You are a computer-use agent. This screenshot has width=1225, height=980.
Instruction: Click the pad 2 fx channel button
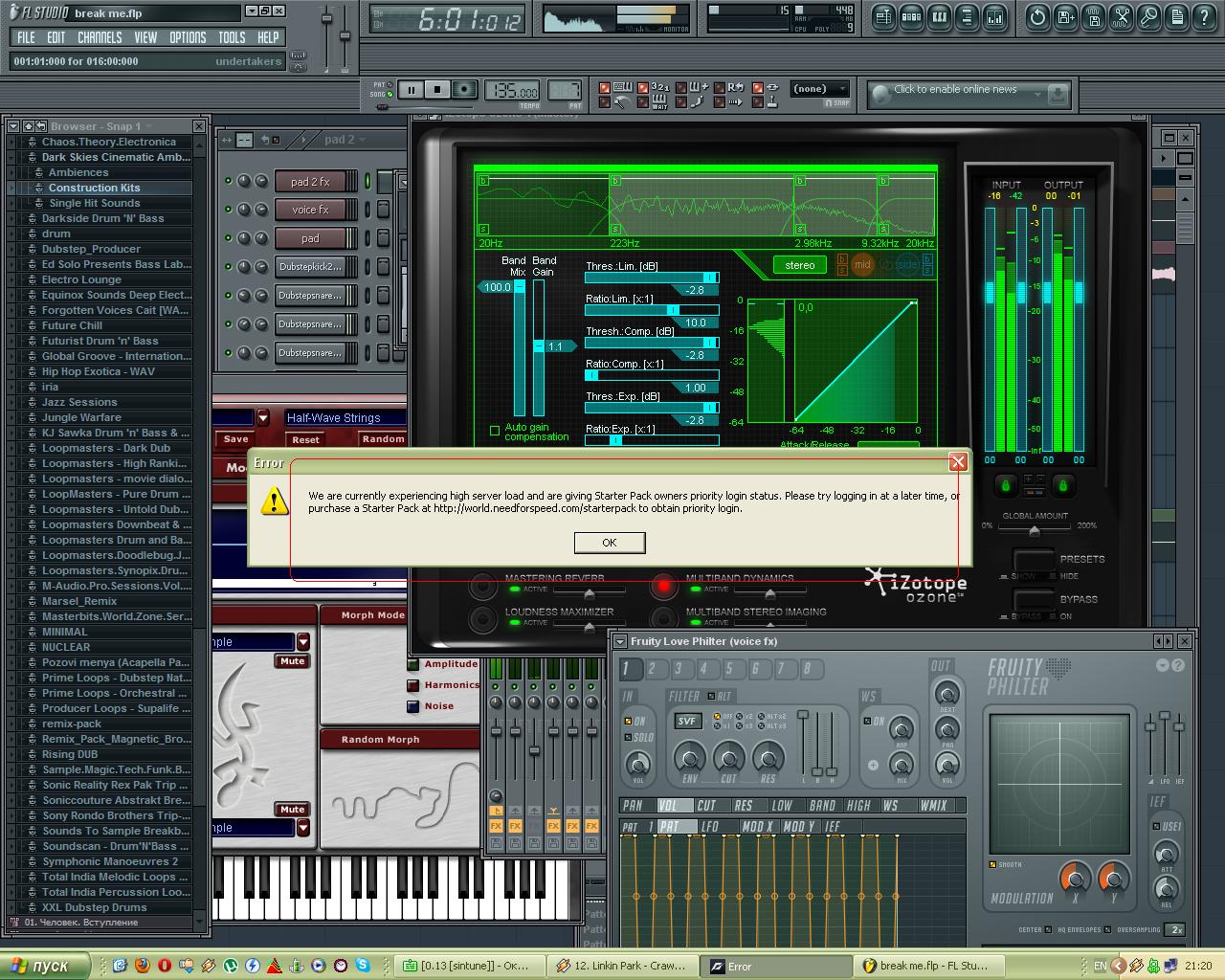point(310,181)
